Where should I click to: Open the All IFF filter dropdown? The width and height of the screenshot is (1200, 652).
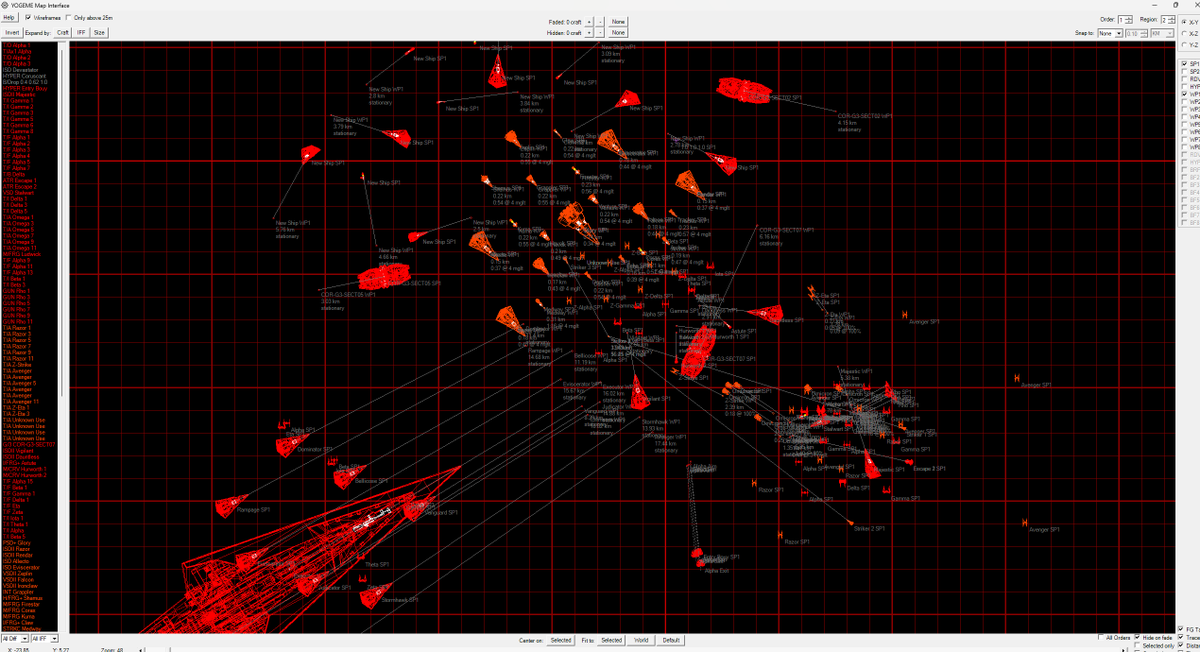coord(44,638)
